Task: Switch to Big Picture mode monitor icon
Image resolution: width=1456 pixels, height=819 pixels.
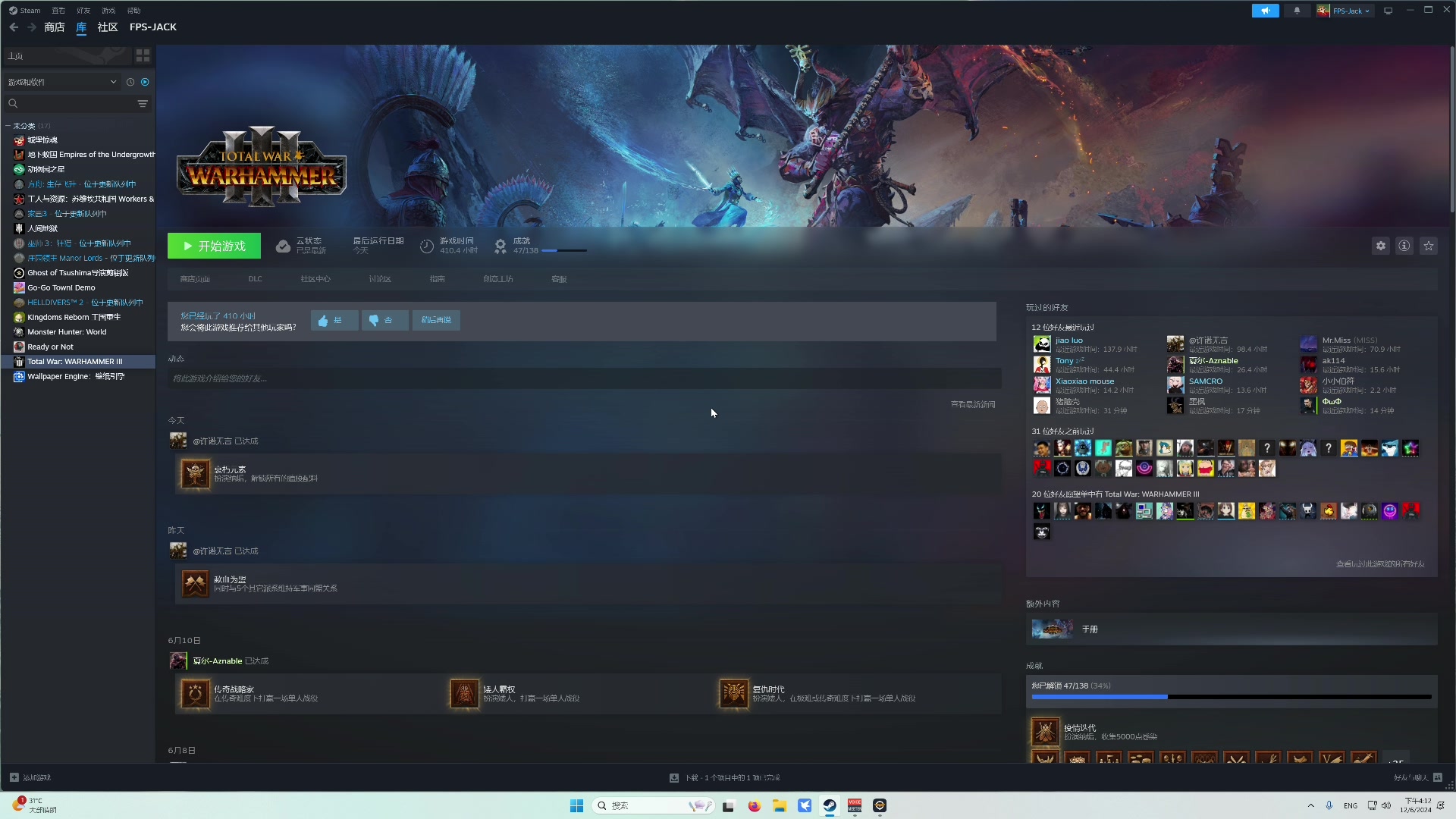Action: coord(1389,11)
